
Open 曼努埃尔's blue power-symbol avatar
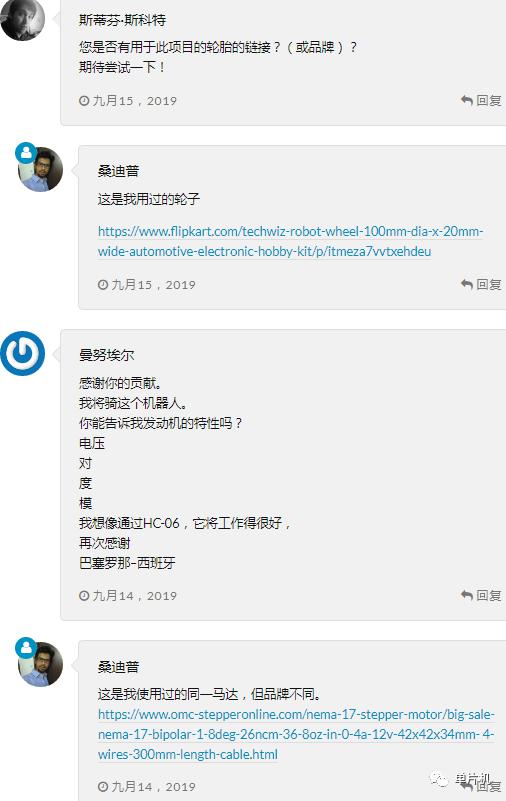[x=22, y=354]
